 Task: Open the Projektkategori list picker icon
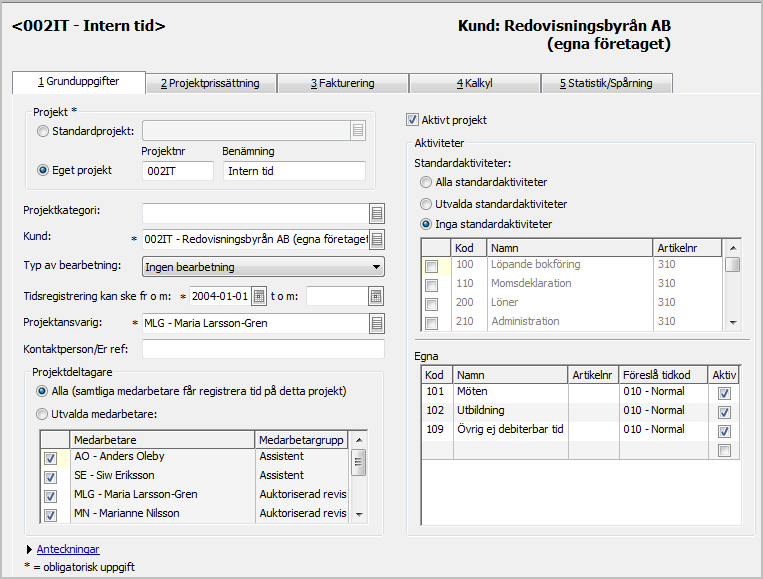click(x=377, y=213)
